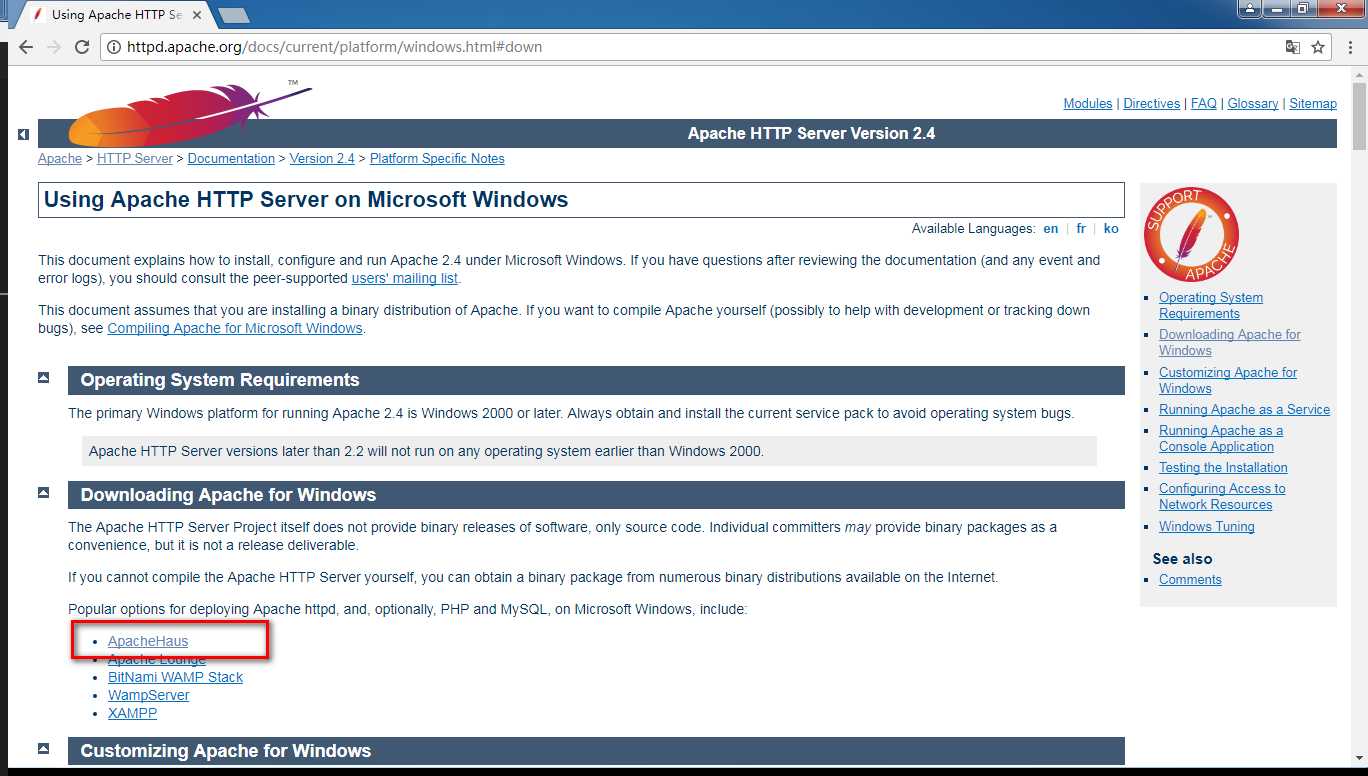Open a new browser tab

234,15
